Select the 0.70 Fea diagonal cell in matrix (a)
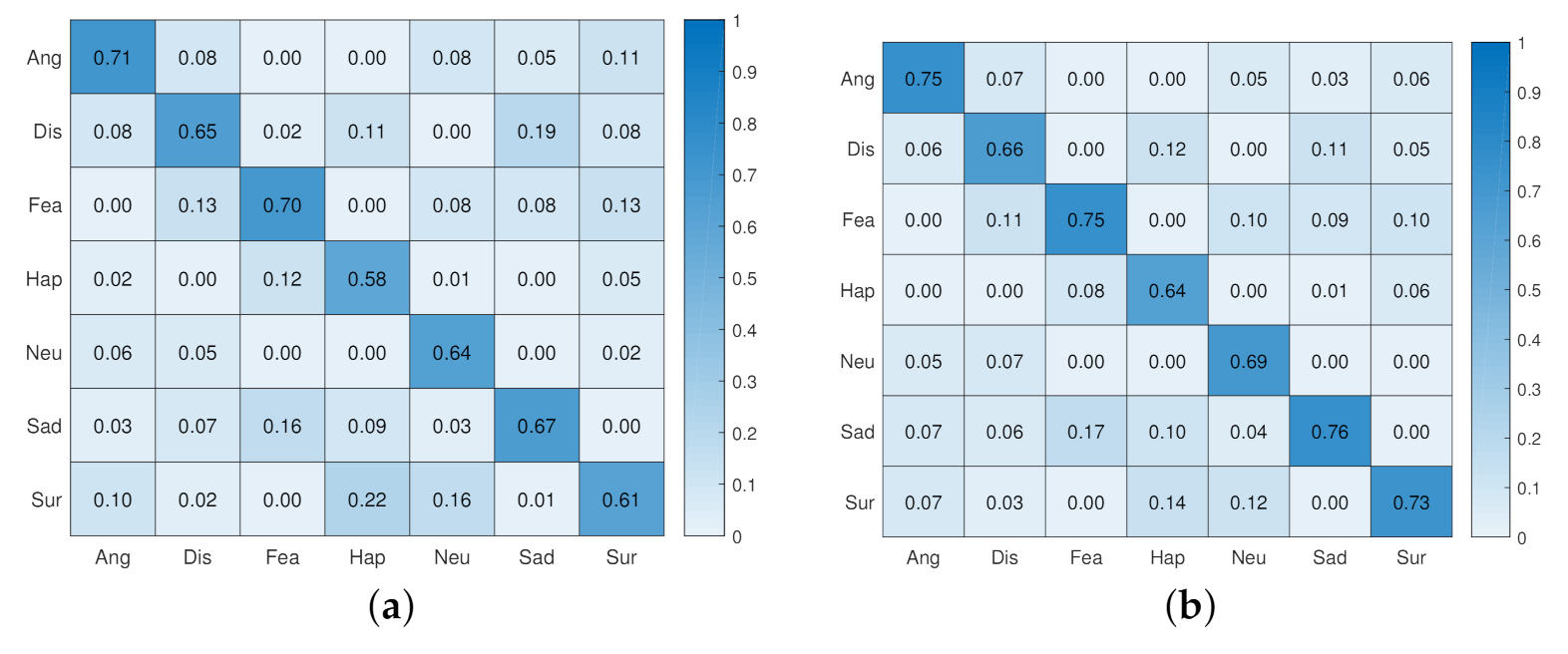Image resolution: width=1568 pixels, height=654 pixels. coord(282,204)
